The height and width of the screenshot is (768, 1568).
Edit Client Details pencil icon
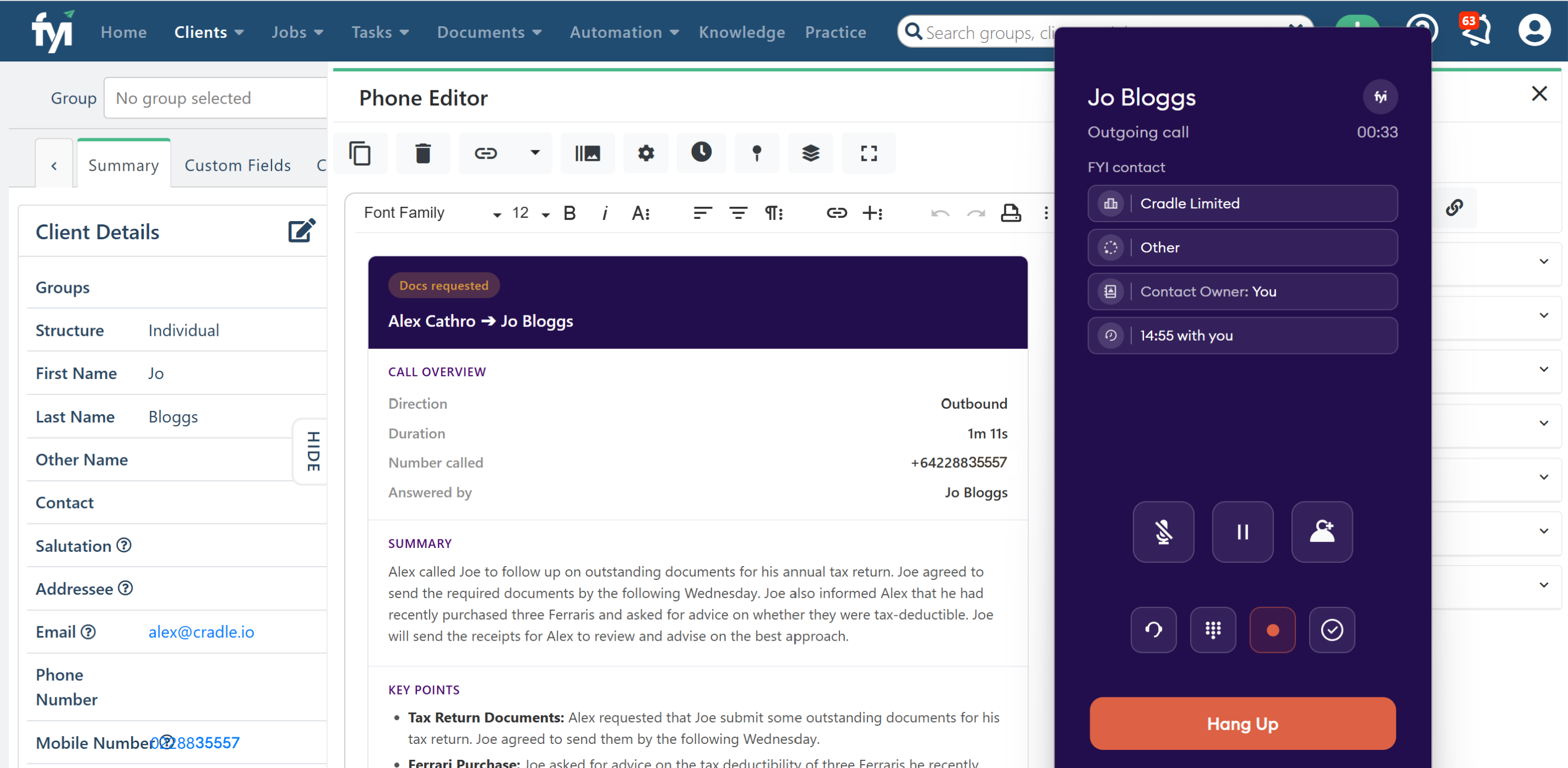[x=301, y=231]
